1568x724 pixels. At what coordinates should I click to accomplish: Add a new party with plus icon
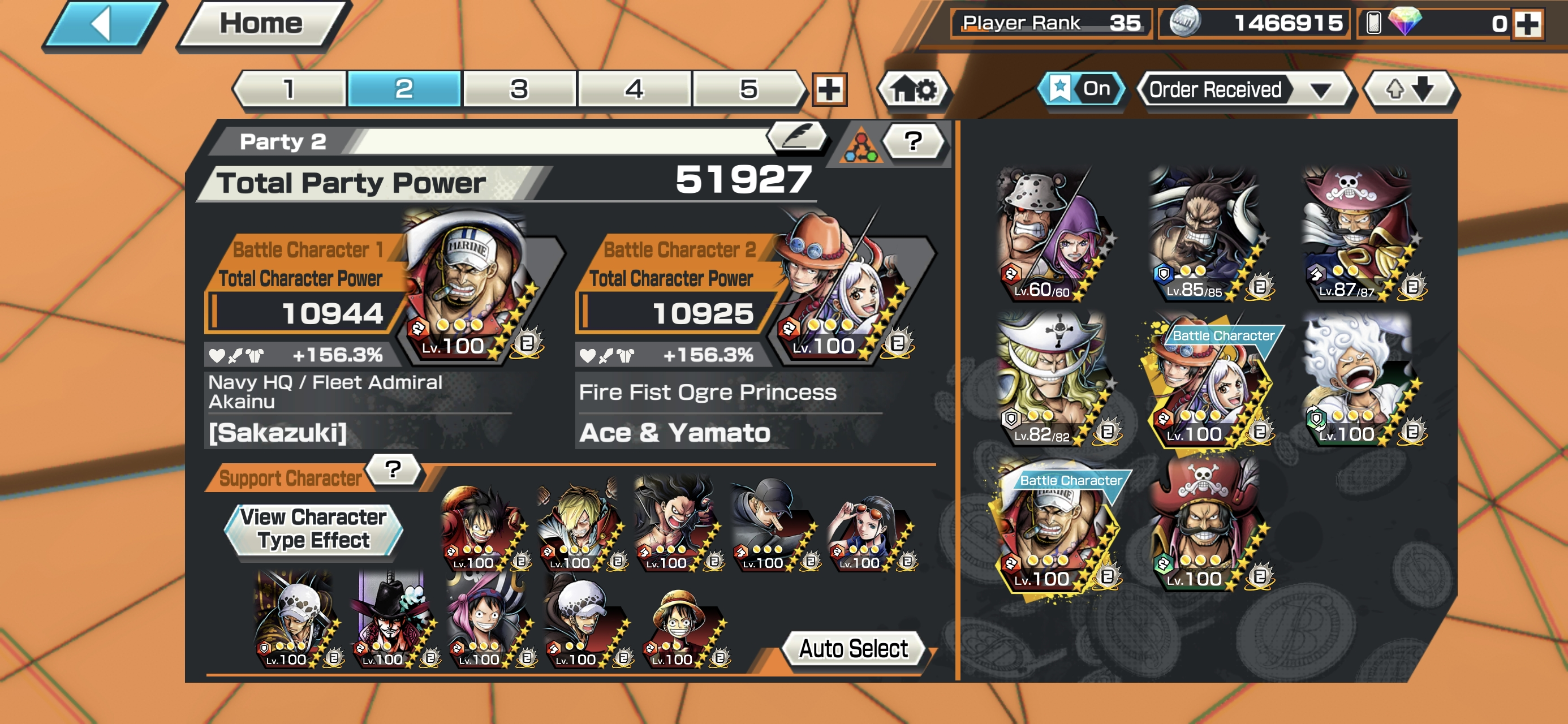coord(829,90)
